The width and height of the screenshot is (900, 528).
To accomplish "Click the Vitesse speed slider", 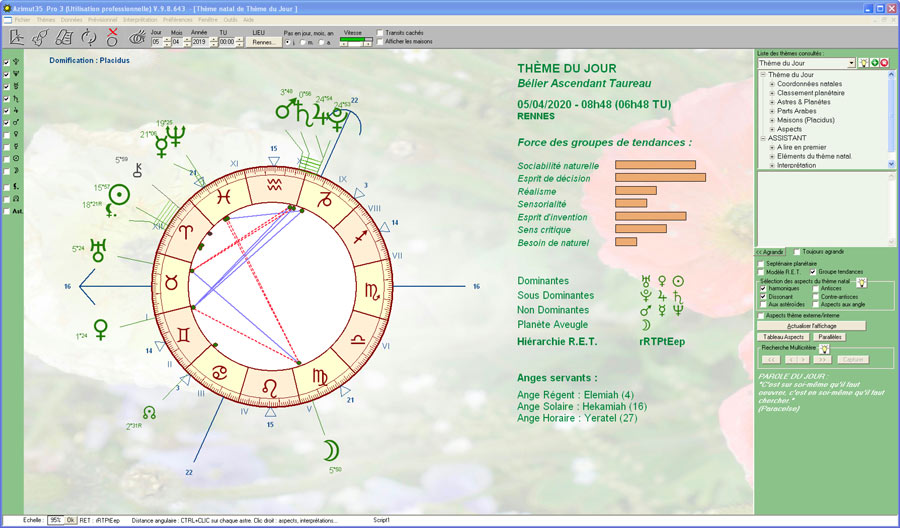I will [356, 42].
